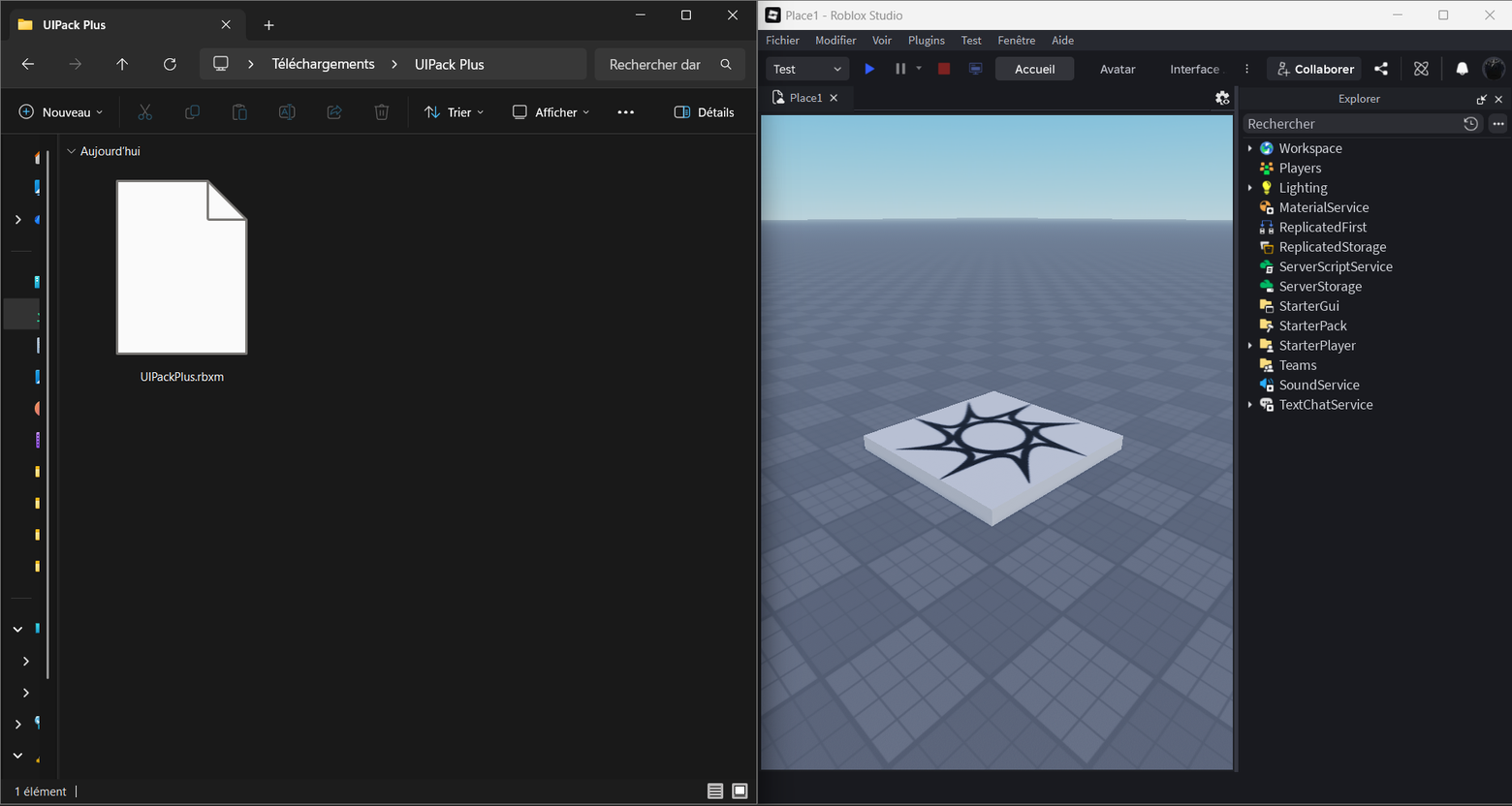The width and height of the screenshot is (1512, 806).
Task: Open the Nouveau dropdown
Action: tap(61, 112)
